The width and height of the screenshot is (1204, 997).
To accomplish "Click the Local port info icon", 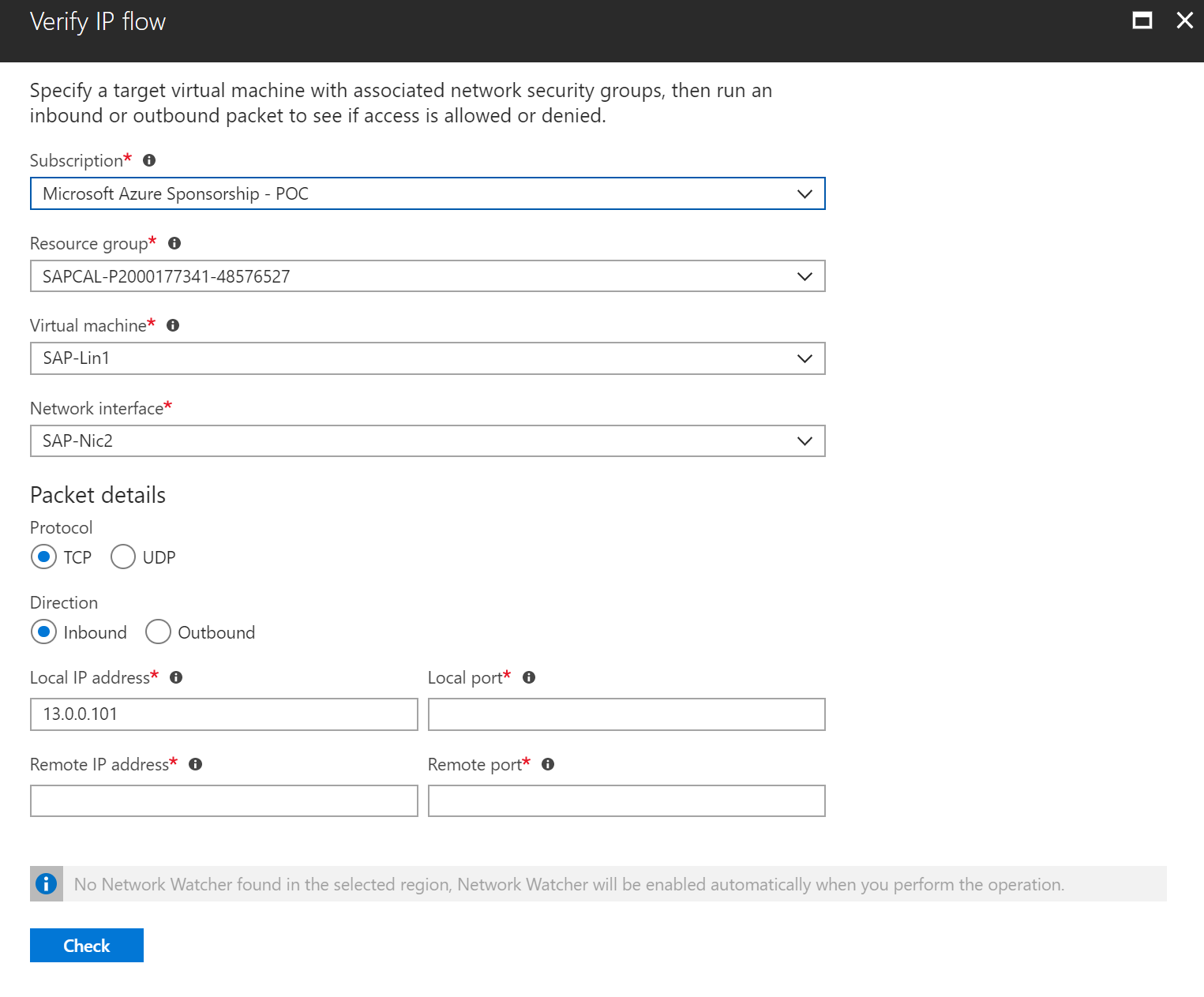I will coord(529,677).
